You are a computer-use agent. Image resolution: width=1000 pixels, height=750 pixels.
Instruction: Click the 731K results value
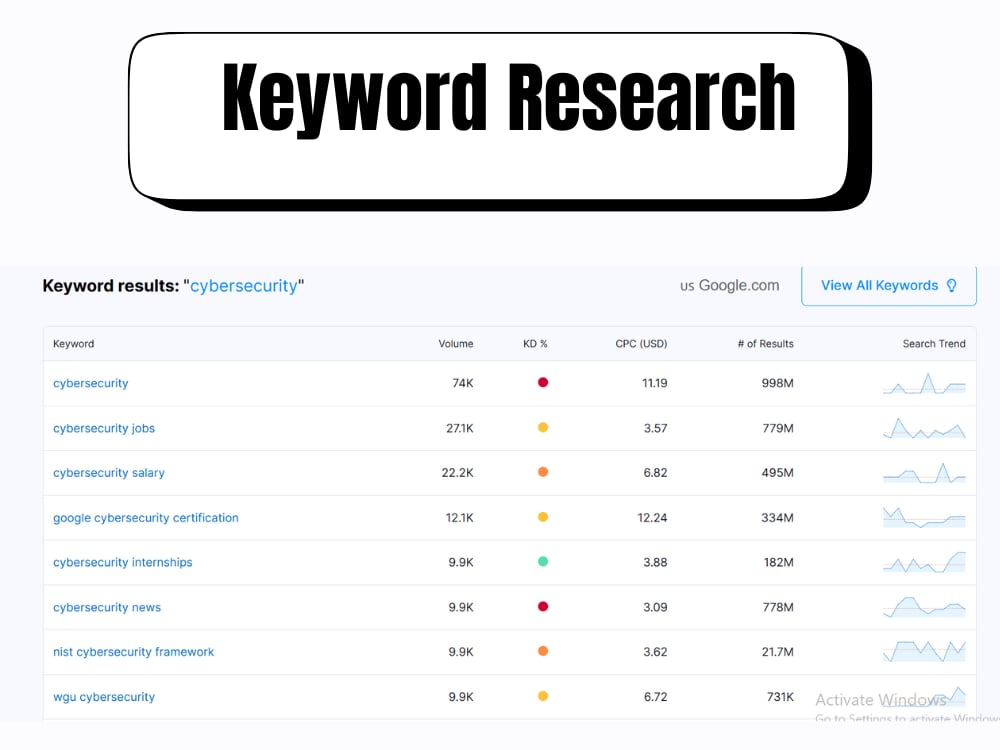[x=780, y=697]
